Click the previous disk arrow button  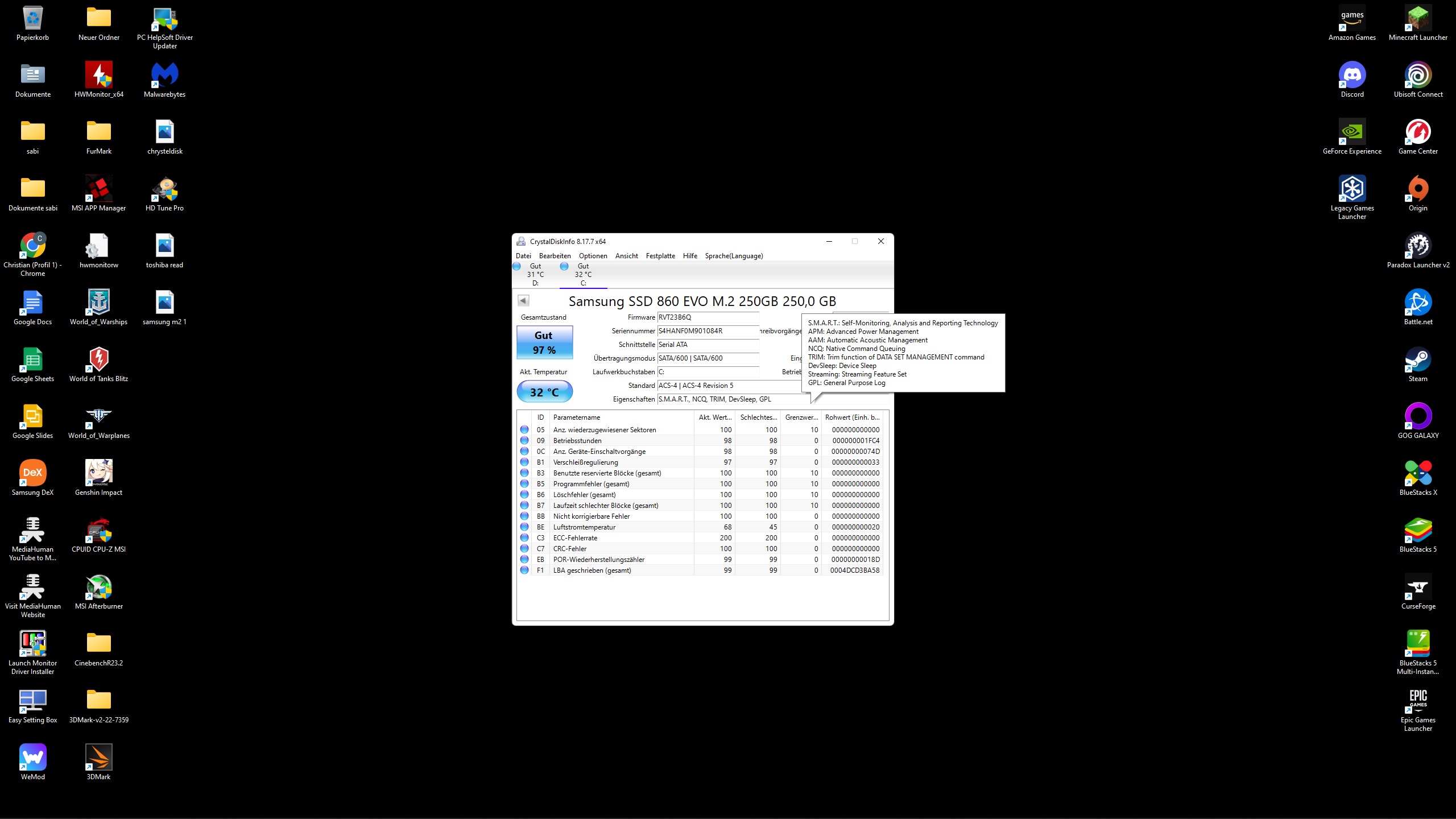tap(523, 300)
